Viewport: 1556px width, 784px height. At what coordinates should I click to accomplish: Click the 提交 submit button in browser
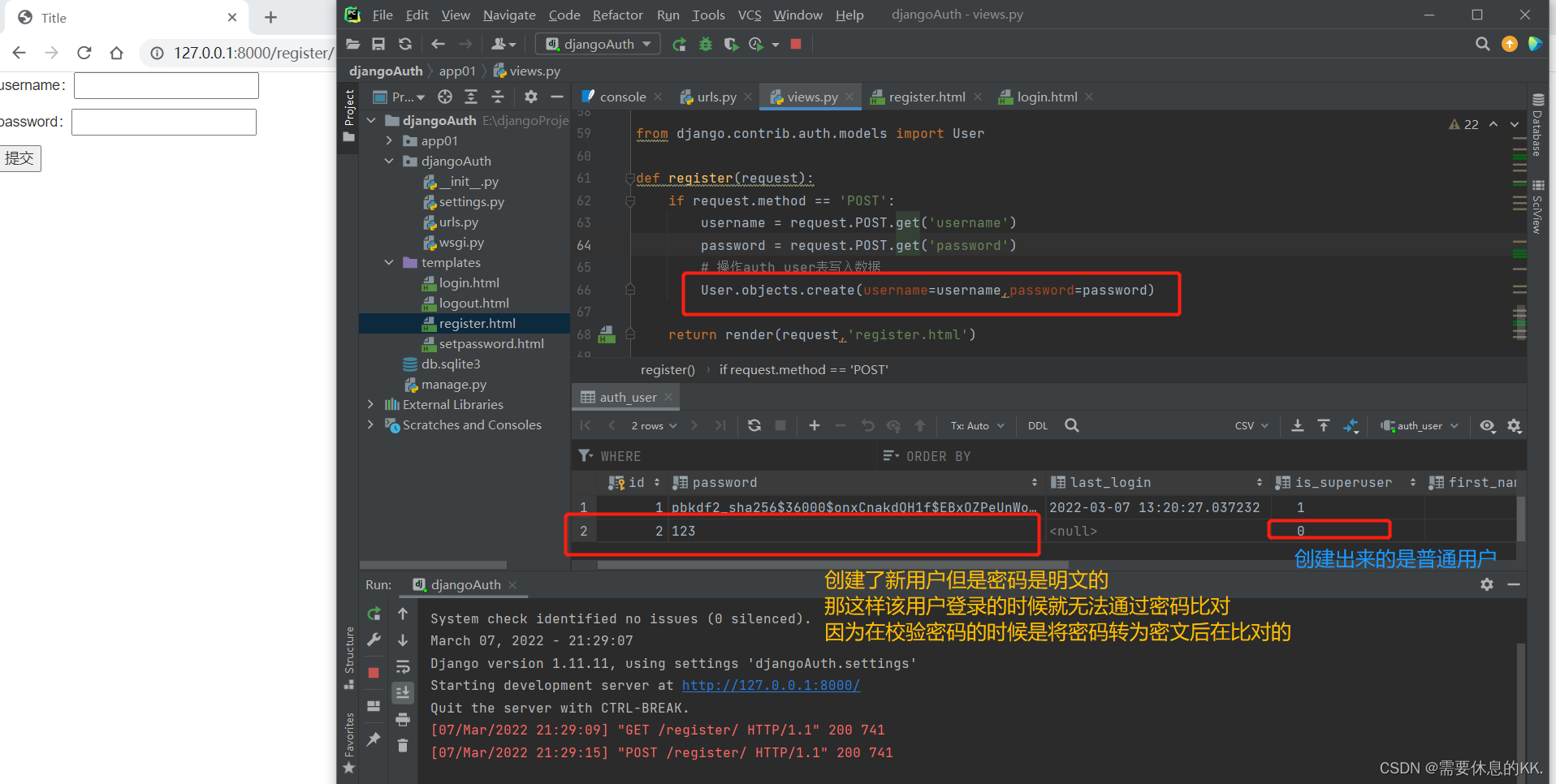click(20, 158)
